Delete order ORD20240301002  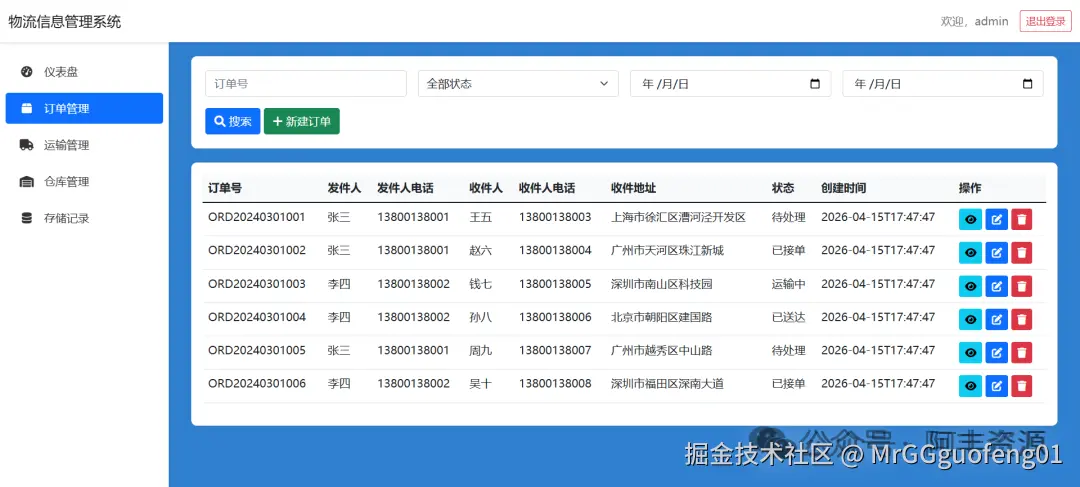click(1022, 253)
